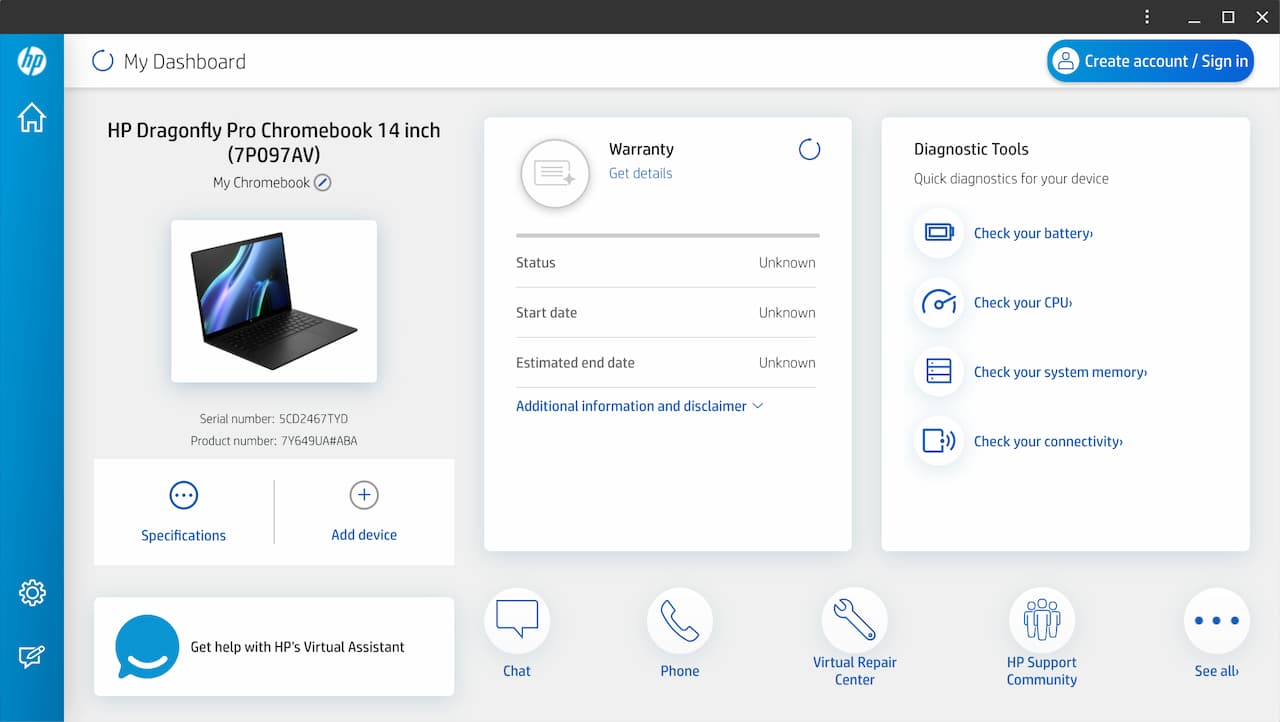Click My Dashboard refresh spinner icon
1280x722 pixels.
(x=102, y=61)
